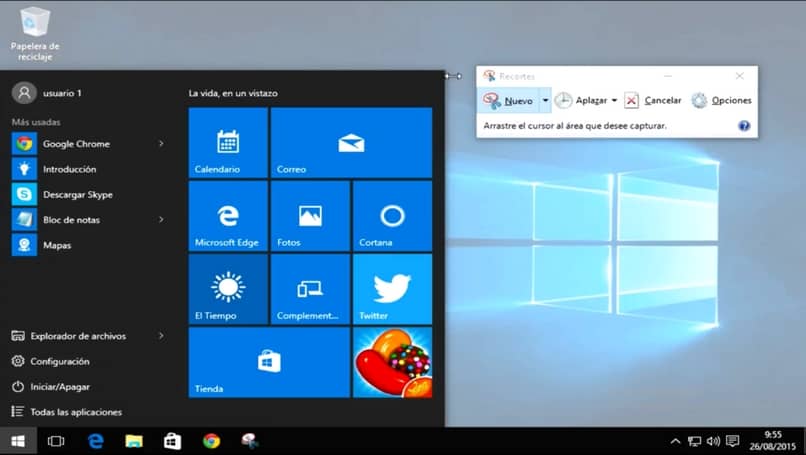Open El Tiempo weather tile
Image resolution: width=806 pixels, height=455 pixels.
tap(228, 289)
